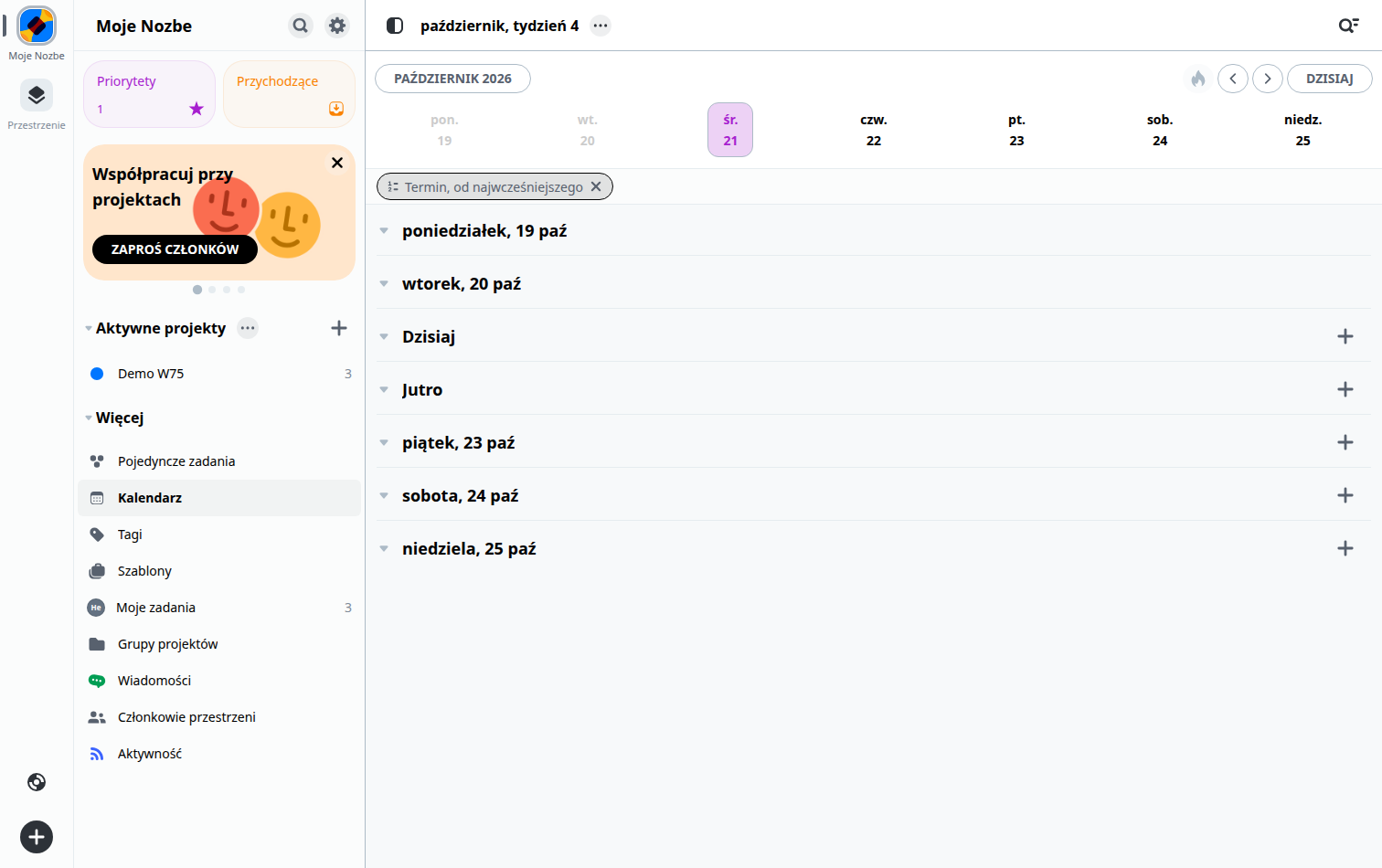
Task: Collapse the Więcej section
Action: tap(89, 418)
